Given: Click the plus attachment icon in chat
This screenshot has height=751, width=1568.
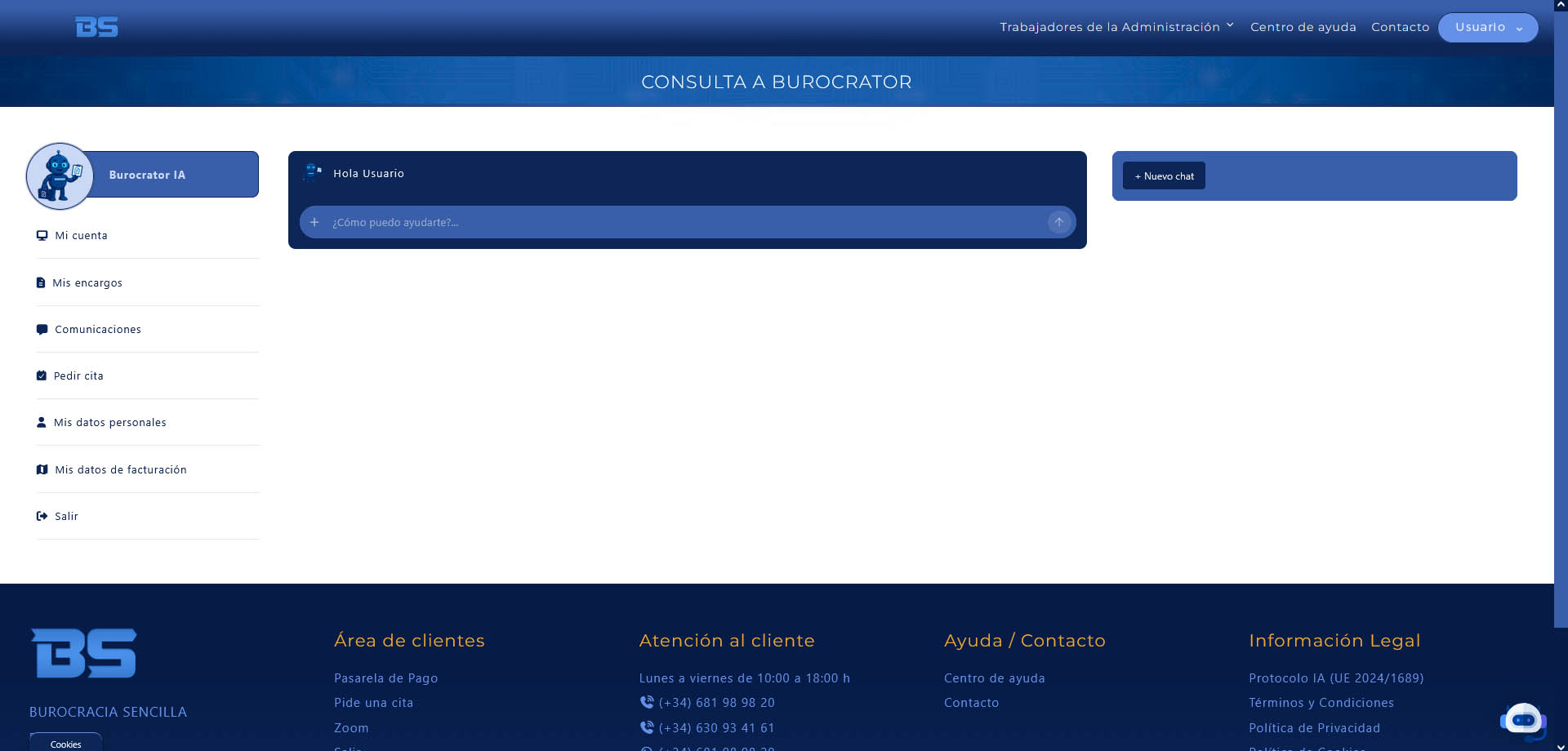Looking at the screenshot, I should click(314, 222).
